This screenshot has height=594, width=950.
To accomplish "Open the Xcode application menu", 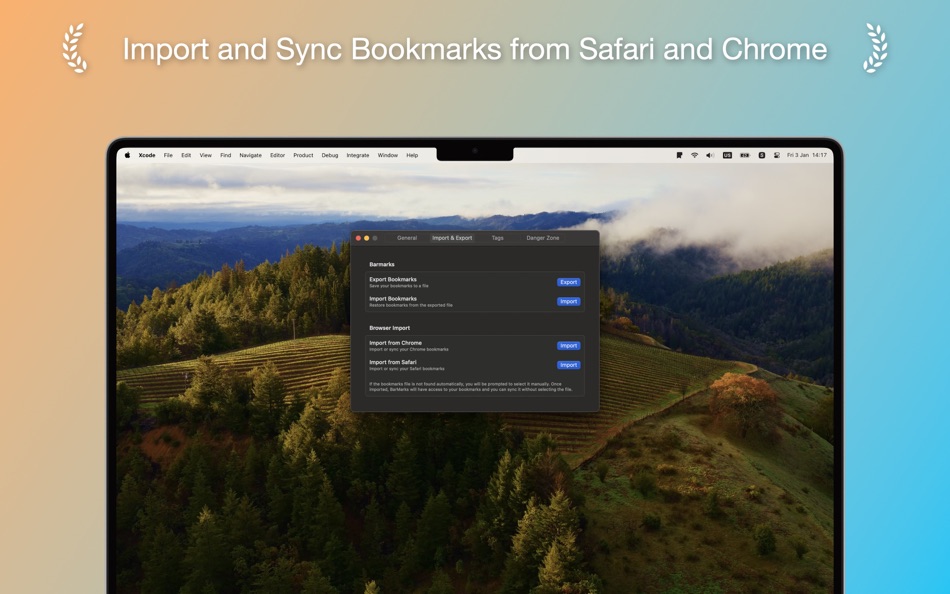I will [147, 155].
